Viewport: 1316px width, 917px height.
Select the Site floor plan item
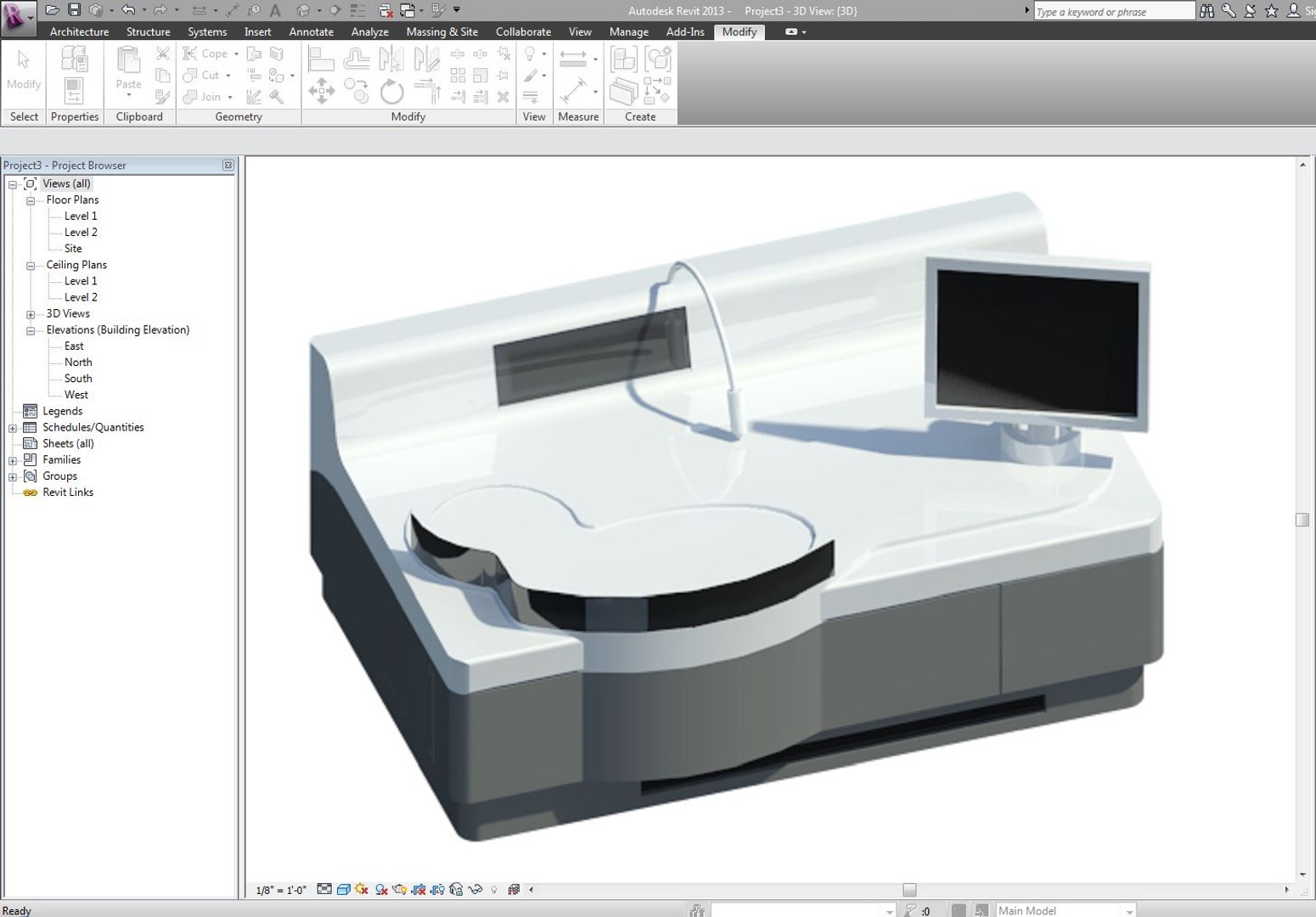(x=73, y=249)
